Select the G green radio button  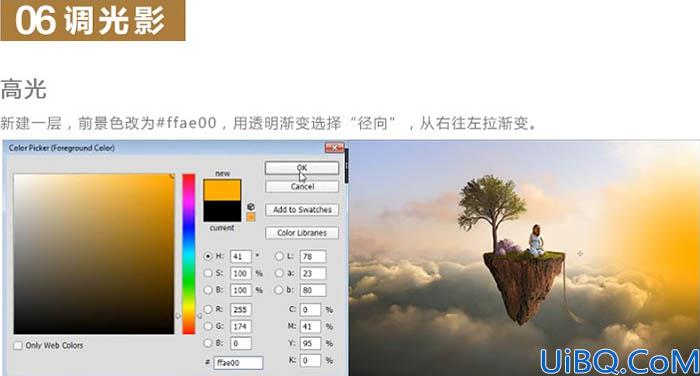click(x=208, y=326)
